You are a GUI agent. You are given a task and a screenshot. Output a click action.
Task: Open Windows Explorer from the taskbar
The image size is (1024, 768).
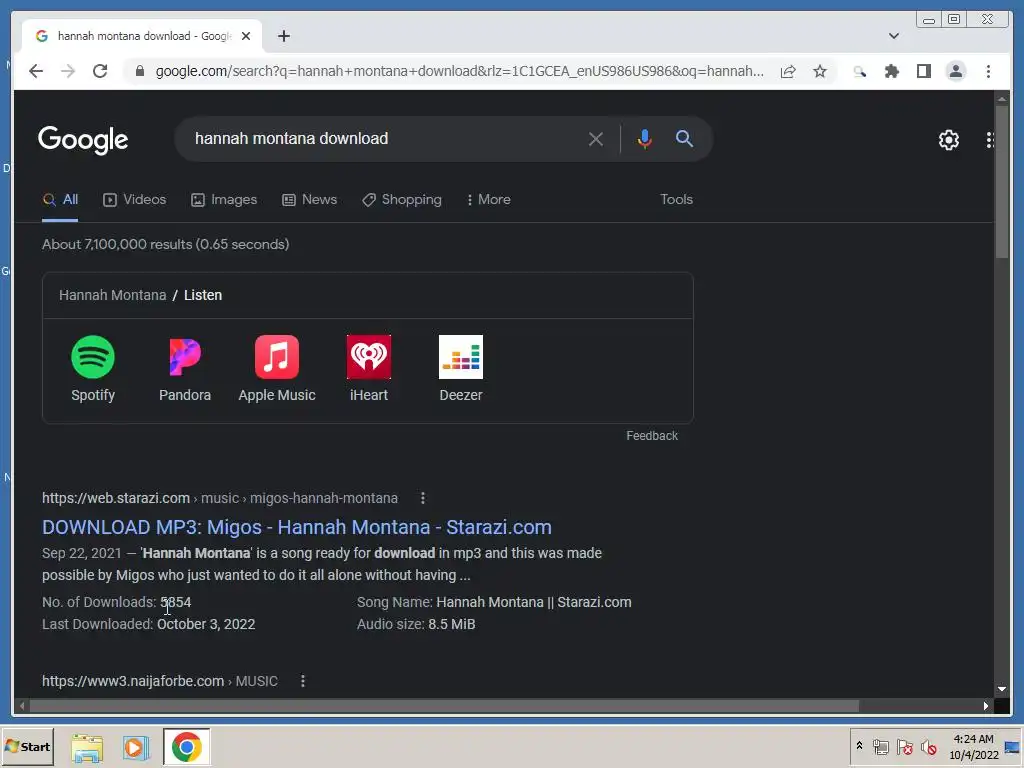click(x=87, y=747)
